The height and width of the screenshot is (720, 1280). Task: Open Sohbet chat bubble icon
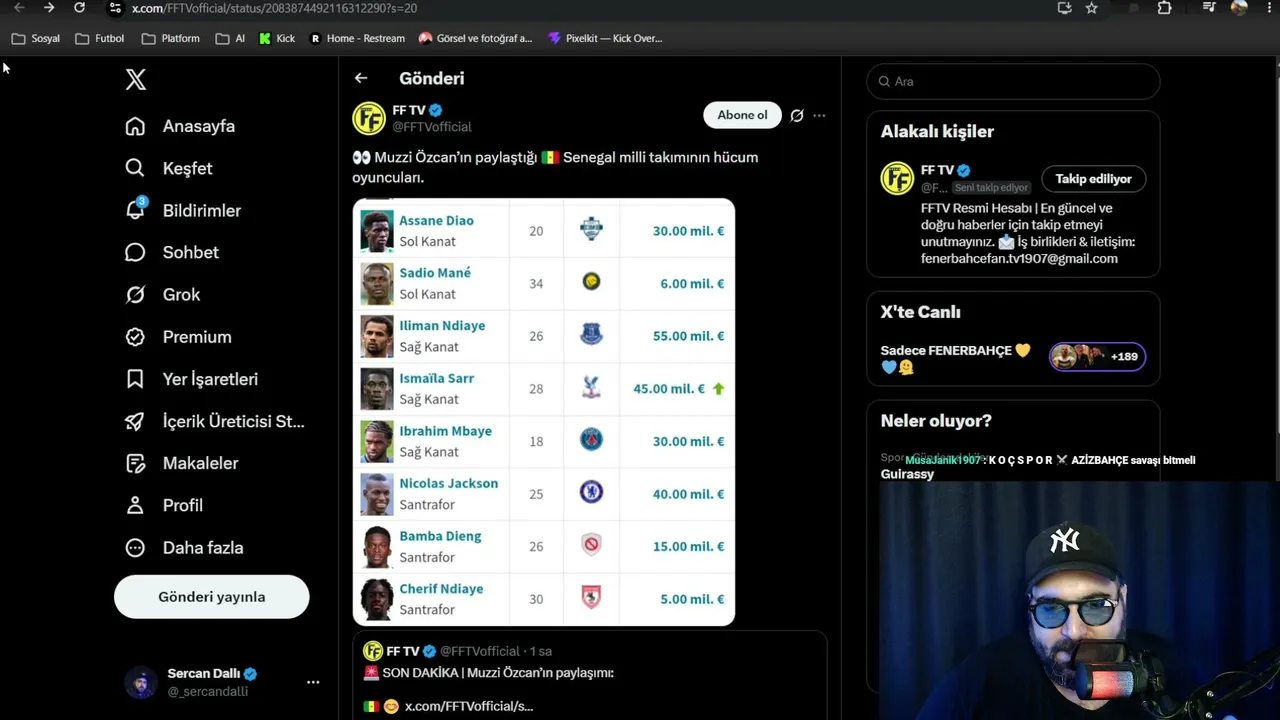[x=135, y=252]
